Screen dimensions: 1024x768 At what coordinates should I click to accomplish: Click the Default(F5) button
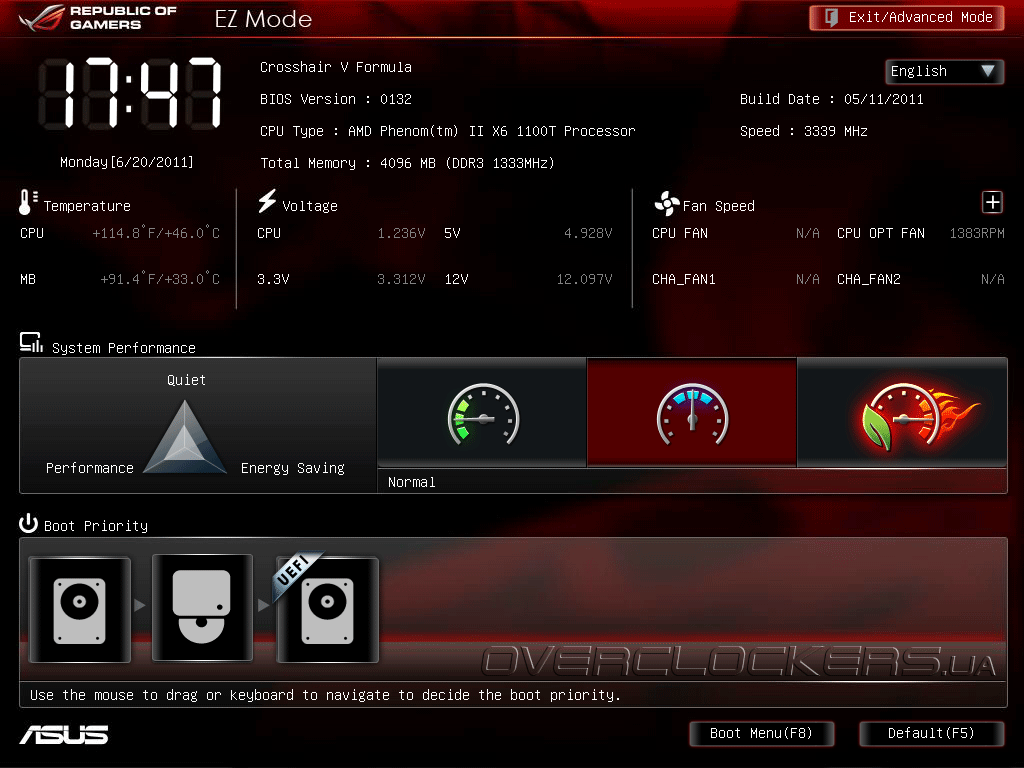[931, 733]
